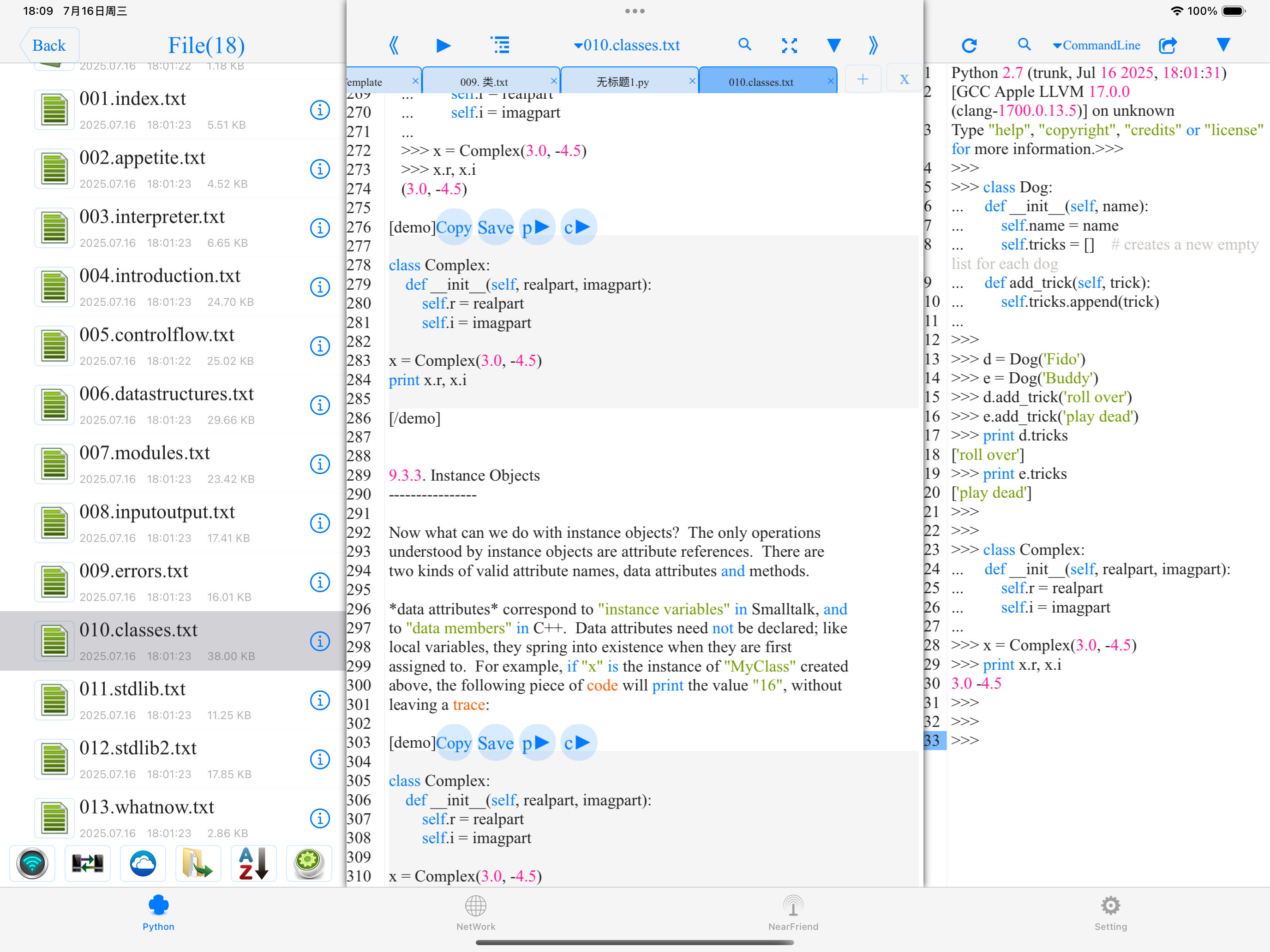The image size is (1270, 952).
Task: Run demo at line 303 with c play
Action: (x=578, y=743)
